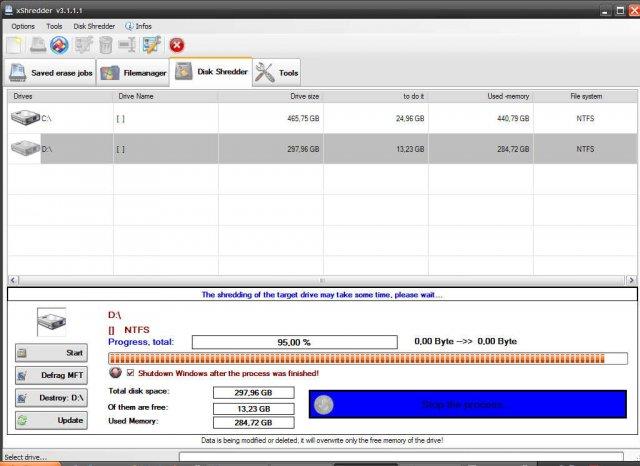The width and height of the screenshot is (640, 466).
Task: Click the blue Stop the process button
Action: pyautogui.click(x=468, y=404)
